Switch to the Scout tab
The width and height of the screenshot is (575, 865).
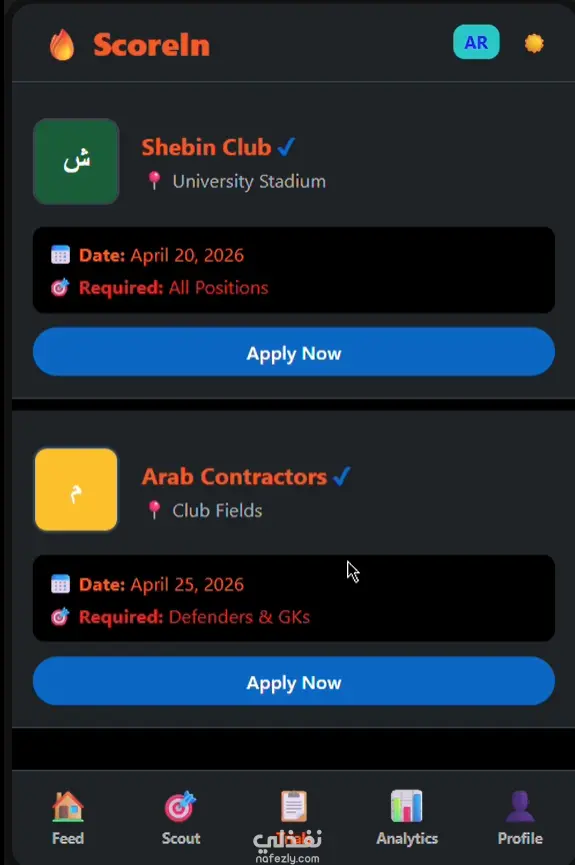pyautogui.click(x=180, y=818)
